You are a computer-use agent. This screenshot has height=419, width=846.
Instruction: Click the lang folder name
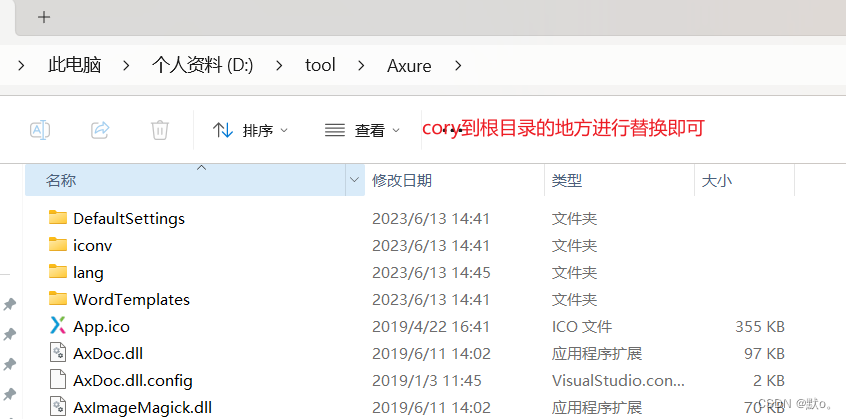click(x=88, y=272)
